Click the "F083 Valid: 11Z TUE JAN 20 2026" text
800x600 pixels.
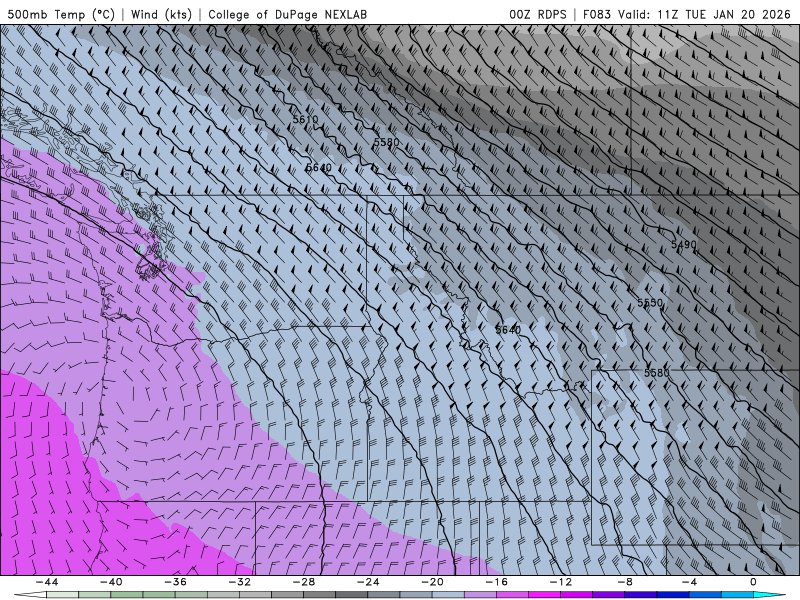point(687,14)
